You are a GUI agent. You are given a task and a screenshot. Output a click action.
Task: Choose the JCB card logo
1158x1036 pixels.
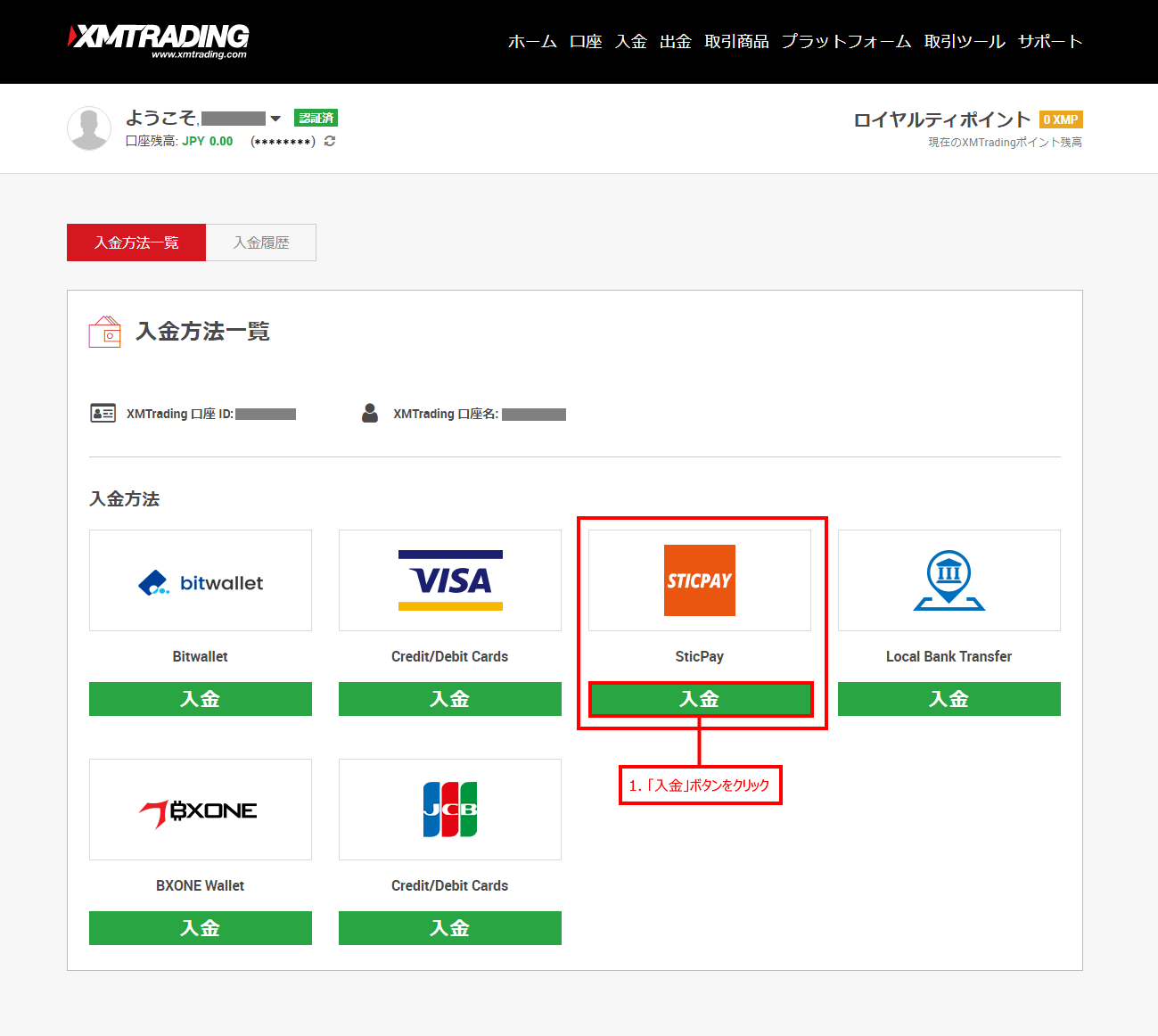[450, 810]
